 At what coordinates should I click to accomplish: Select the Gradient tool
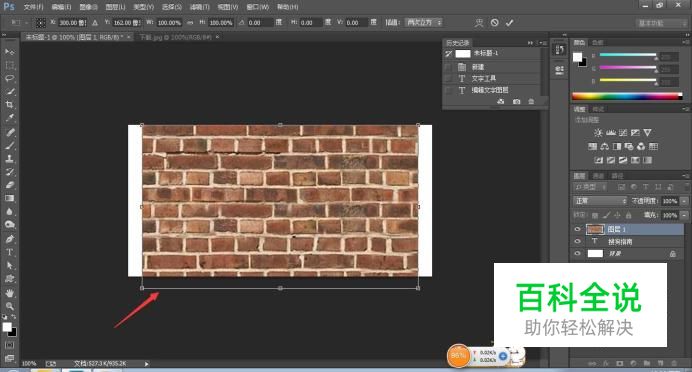coord(9,198)
